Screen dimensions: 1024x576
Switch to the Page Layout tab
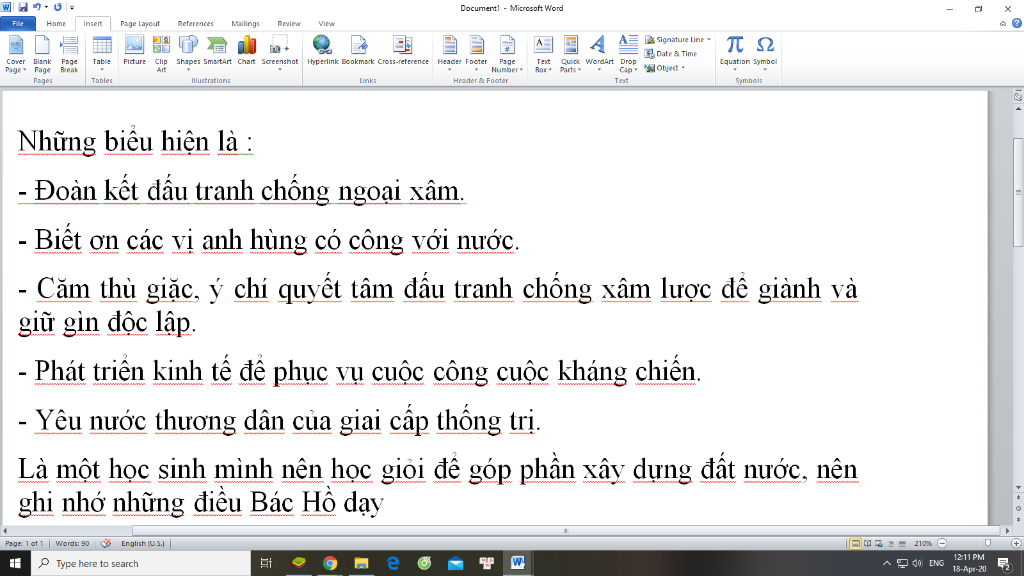click(x=140, y=24)
